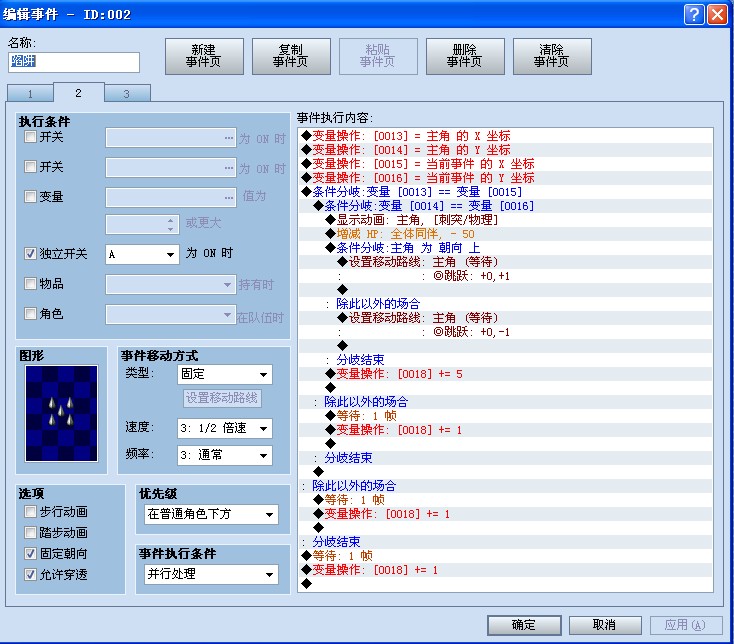This screenshot has width=734, height=644.
Task: Enable the first 开关 condition checkbox
Action: (30, 137)
